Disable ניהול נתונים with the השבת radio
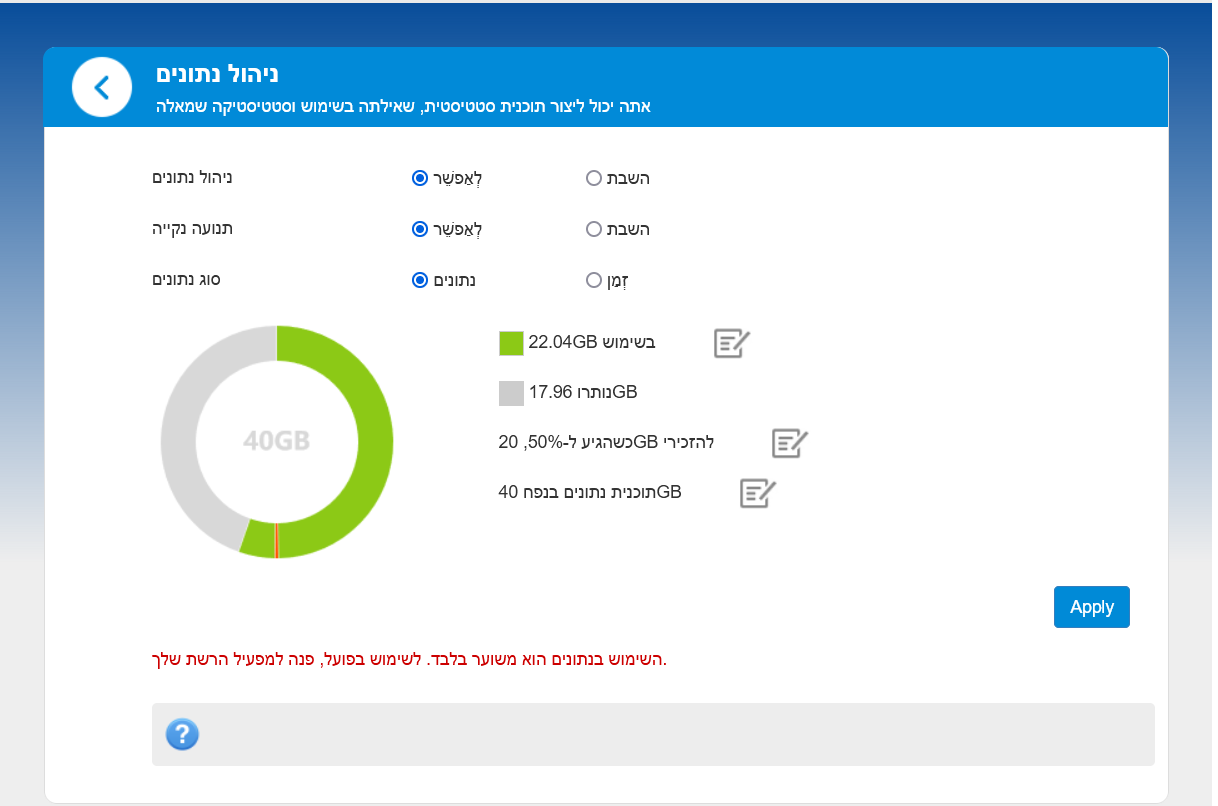1218x806 pixels. tap(594, 178)
